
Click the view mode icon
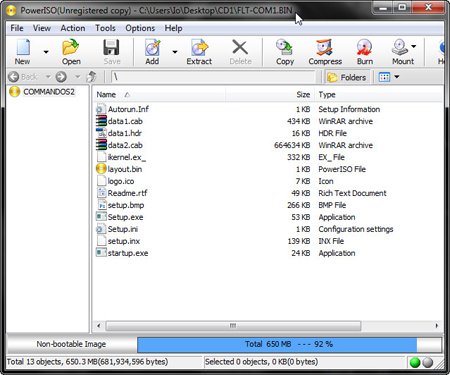pyautogui.click(x=384, y=77)
